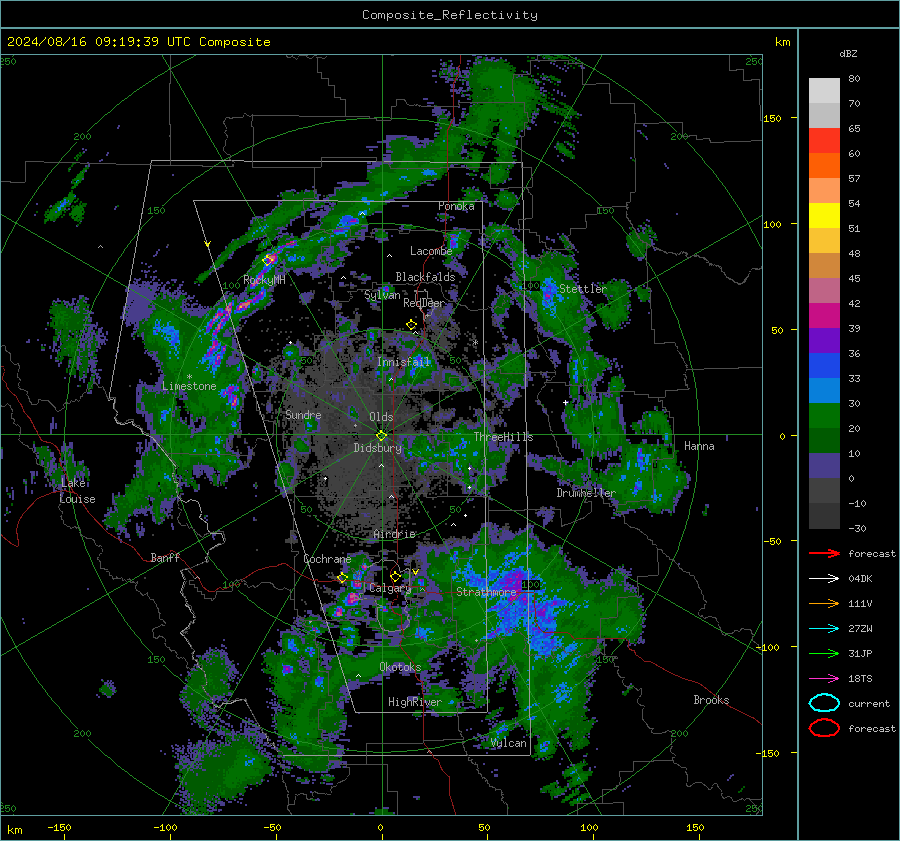Click the Okotoks town label
The height and width of the screenshot is (841, 900).
[400, 667]
